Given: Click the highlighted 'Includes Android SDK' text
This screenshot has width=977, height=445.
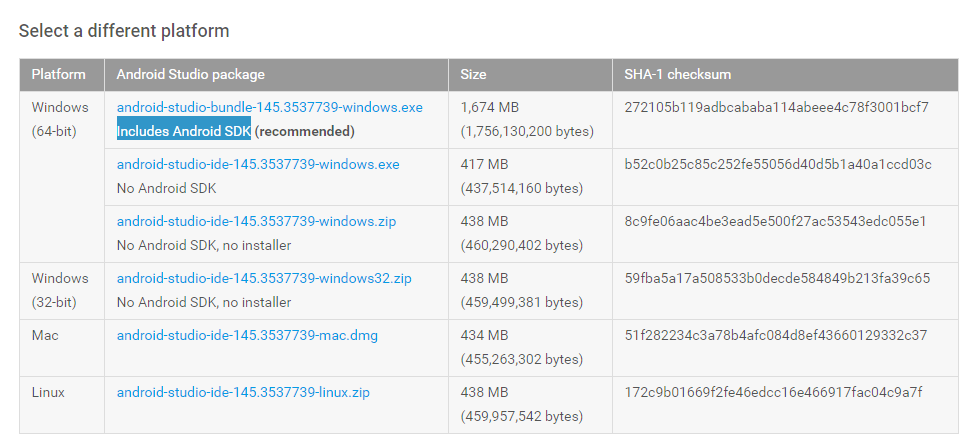Looking at the screenshot, I should pyautogui.click(x=184, y=131).
